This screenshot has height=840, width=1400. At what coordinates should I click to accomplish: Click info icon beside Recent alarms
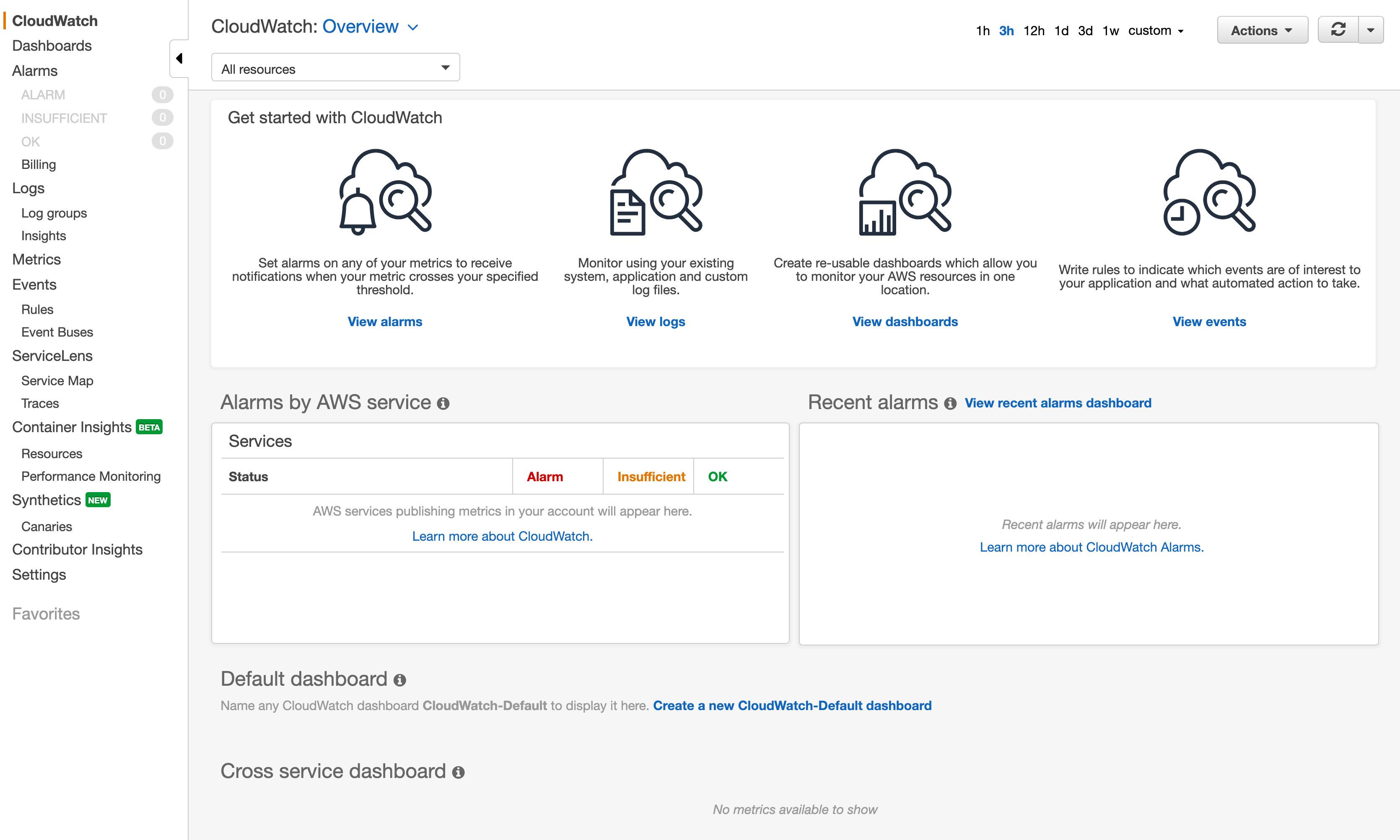pyautogui.click(x=950, y=404)
